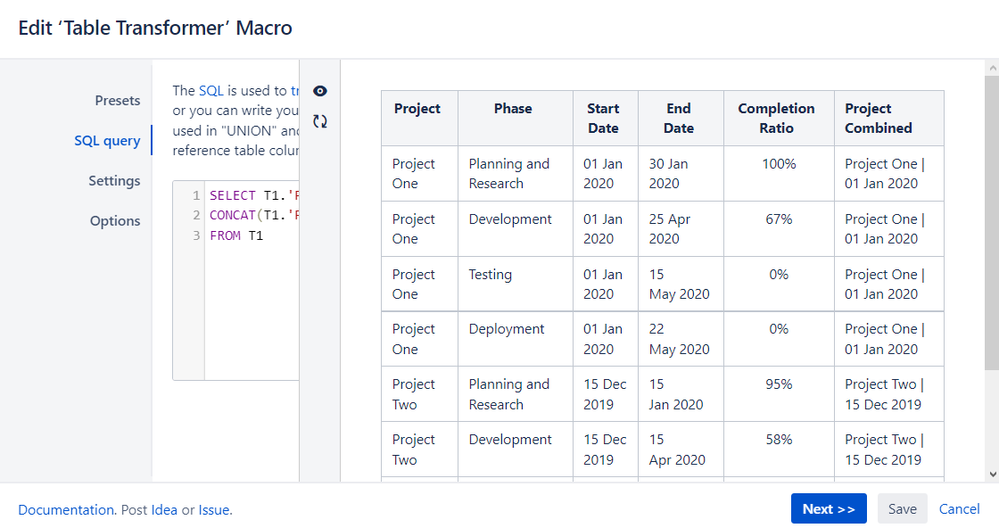The image size is (999, 528).
Task: Click into the SQL code editor
Action: (x=250, y=300)
